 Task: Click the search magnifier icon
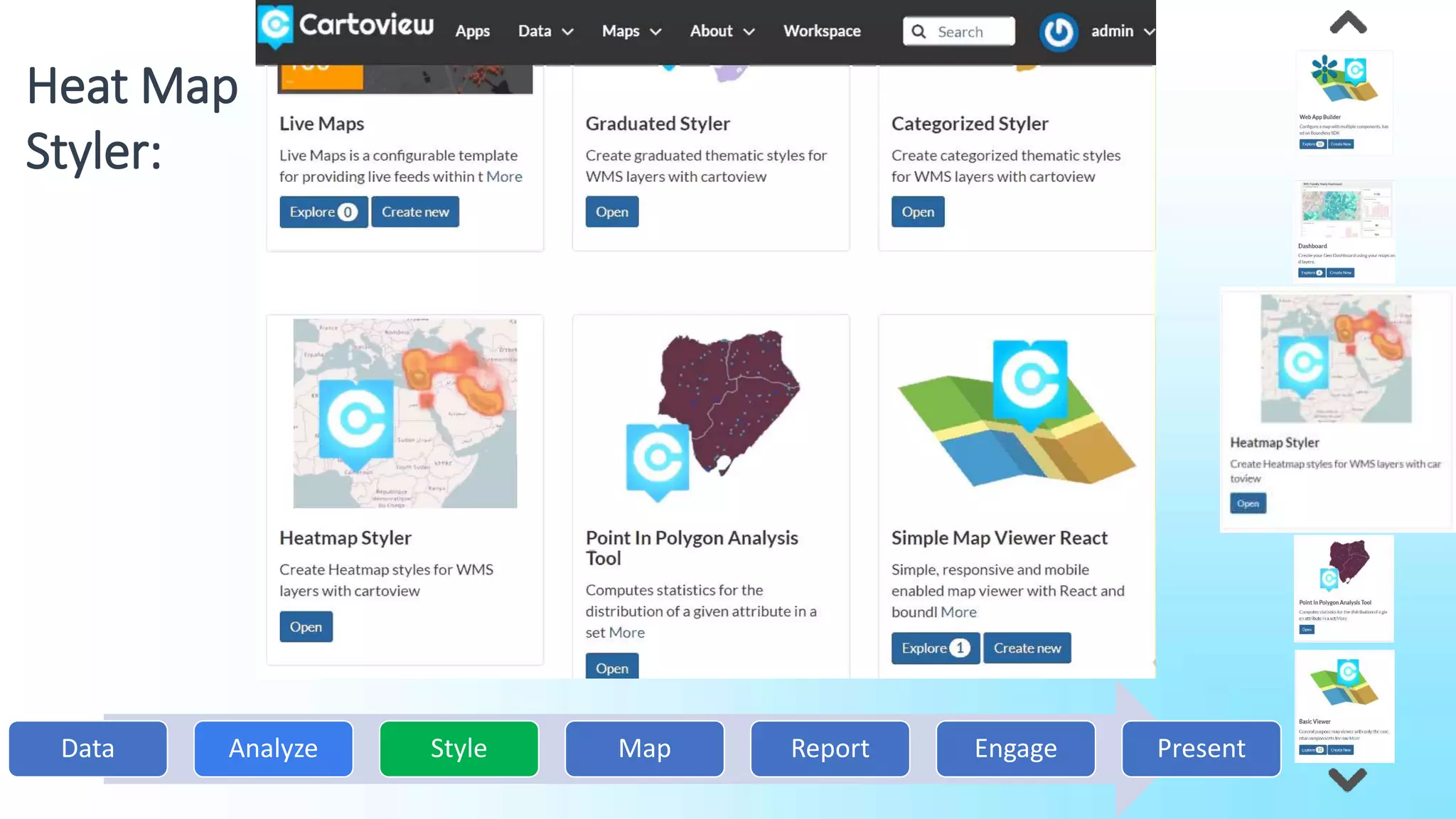[919, 31]
